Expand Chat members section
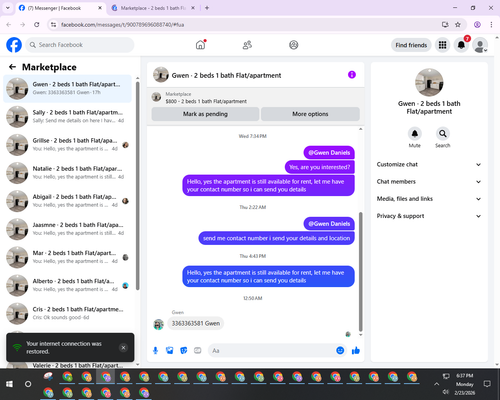The image size is (500, 400). point(429,182)
